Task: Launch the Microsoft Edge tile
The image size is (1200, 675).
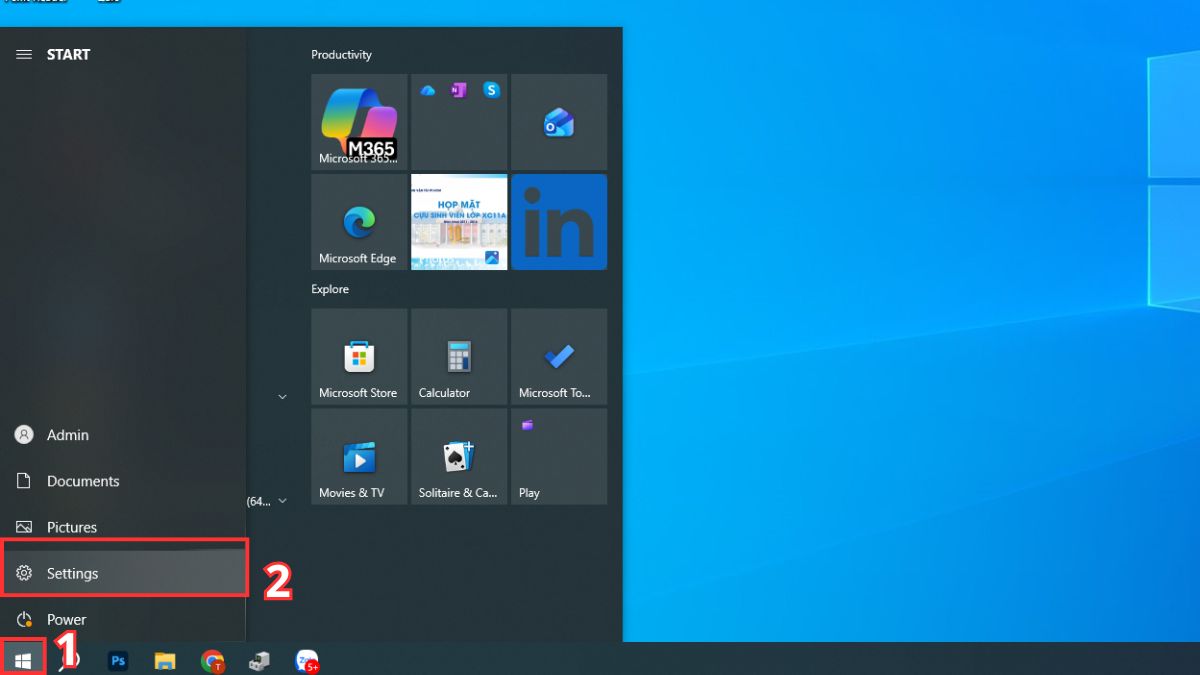Action: click(359, 222)
